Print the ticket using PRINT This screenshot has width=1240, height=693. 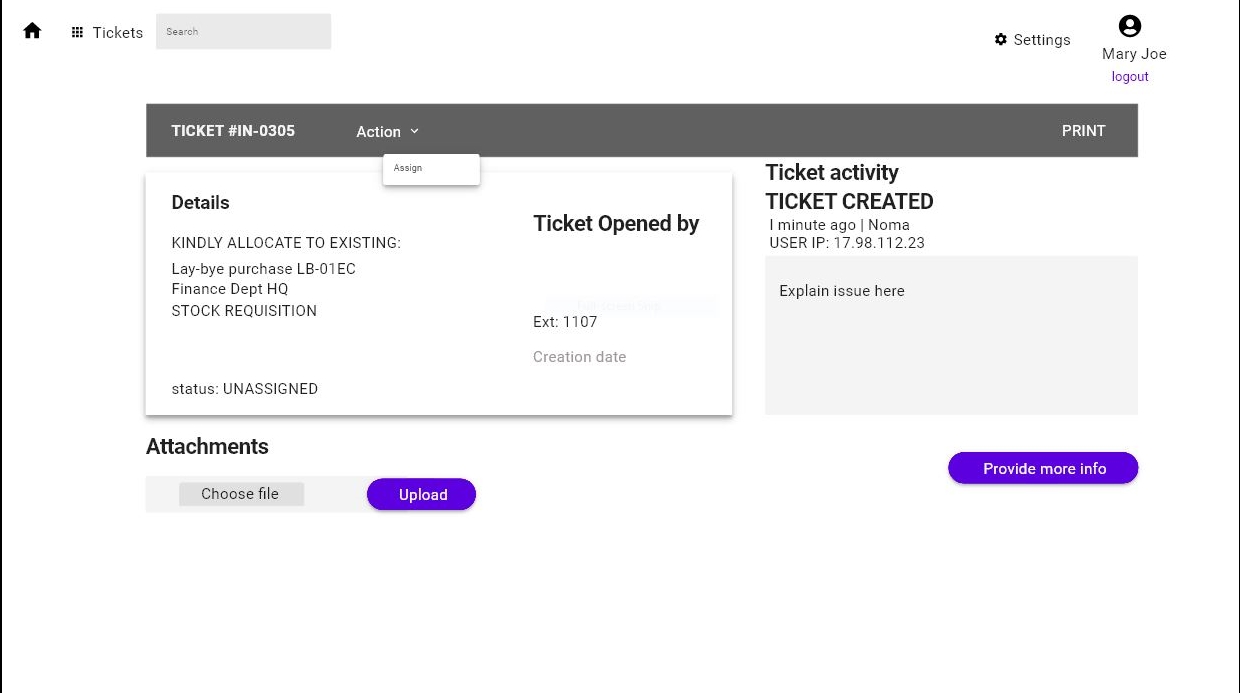coord(1083,131)
